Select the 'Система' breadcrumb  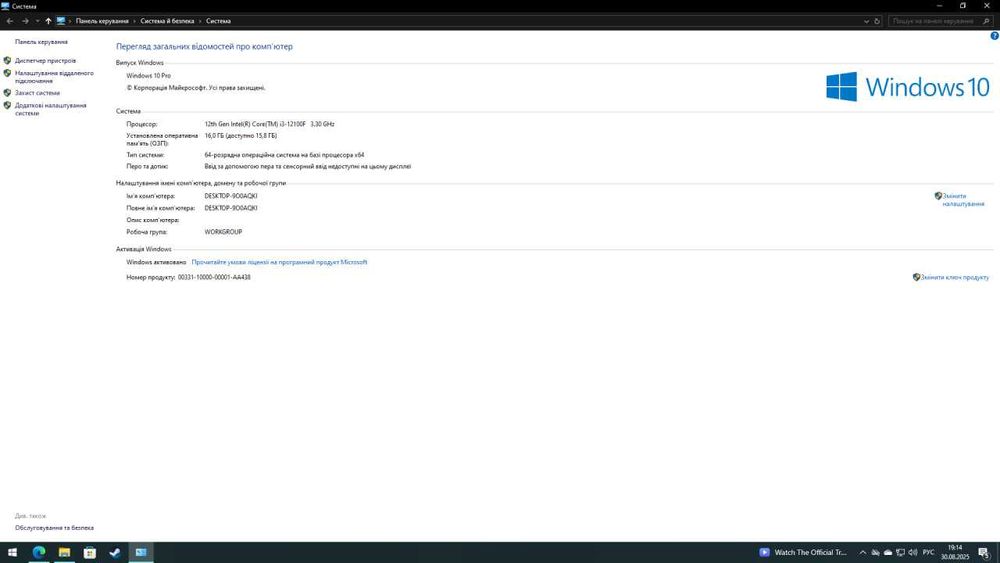click(x=218, y=21)
